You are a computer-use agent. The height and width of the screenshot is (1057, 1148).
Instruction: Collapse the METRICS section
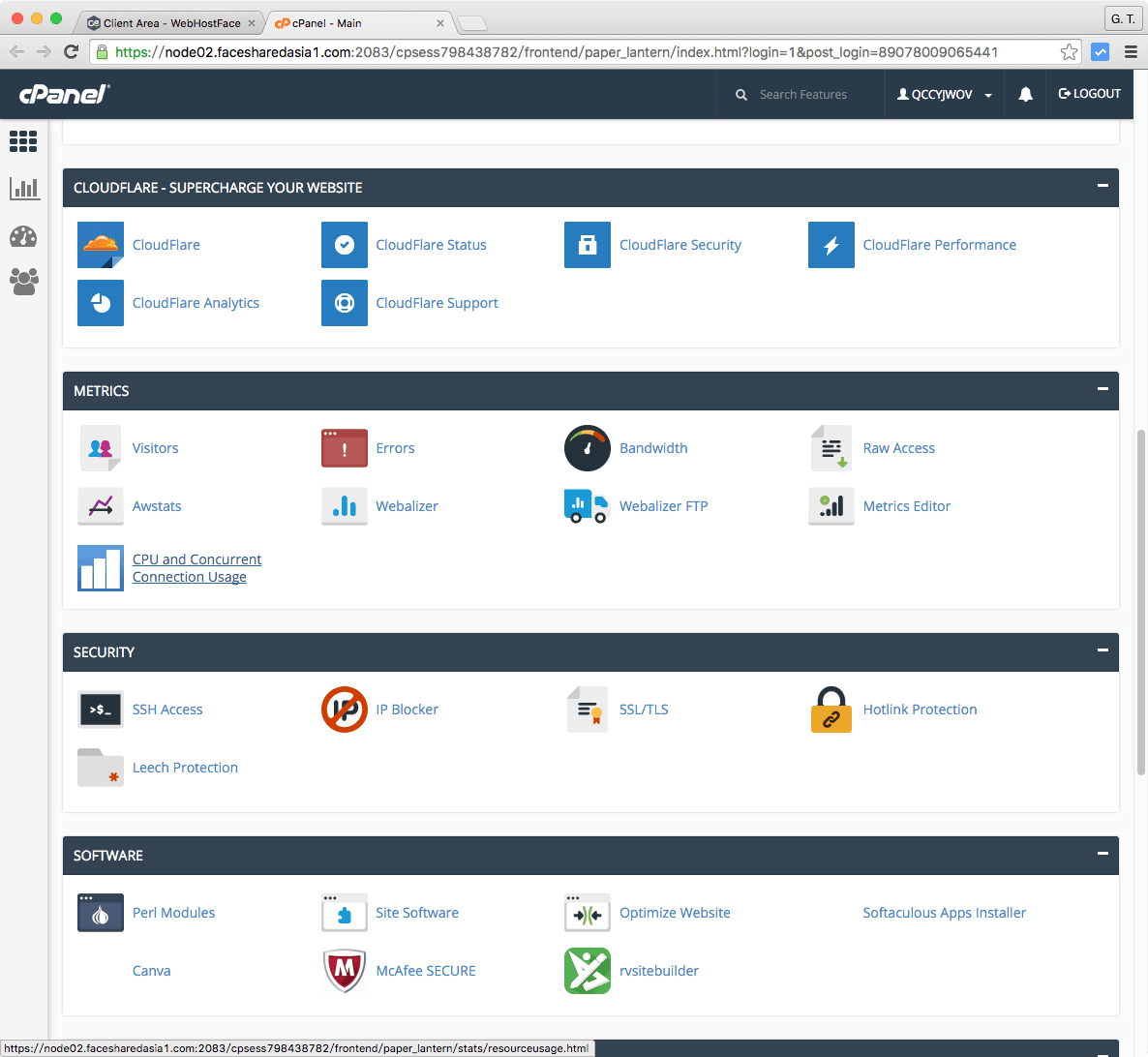tap(1103, 390)
